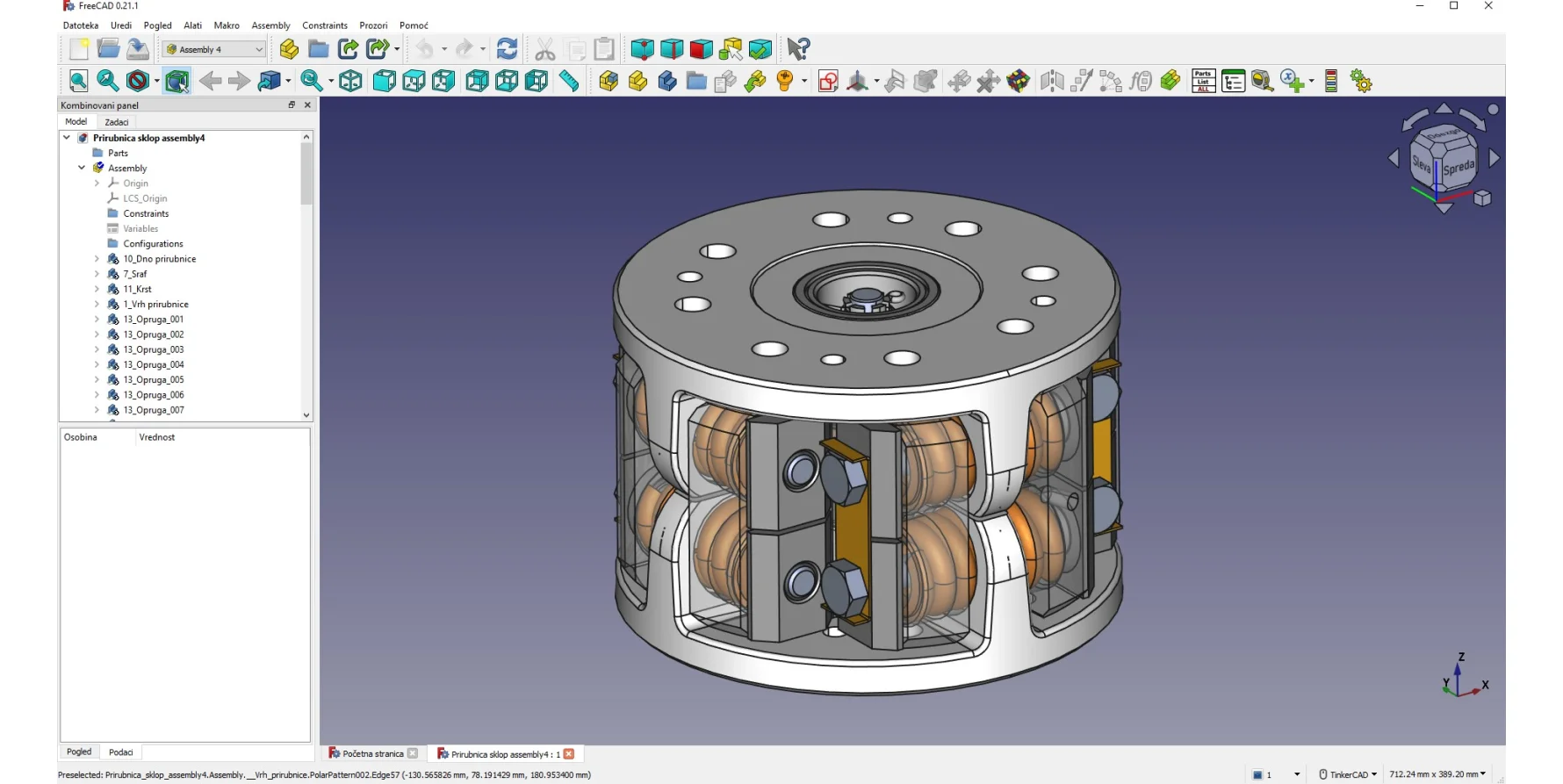
Task: Click the Fit All zoom icon
Action: tap(78, 82)
